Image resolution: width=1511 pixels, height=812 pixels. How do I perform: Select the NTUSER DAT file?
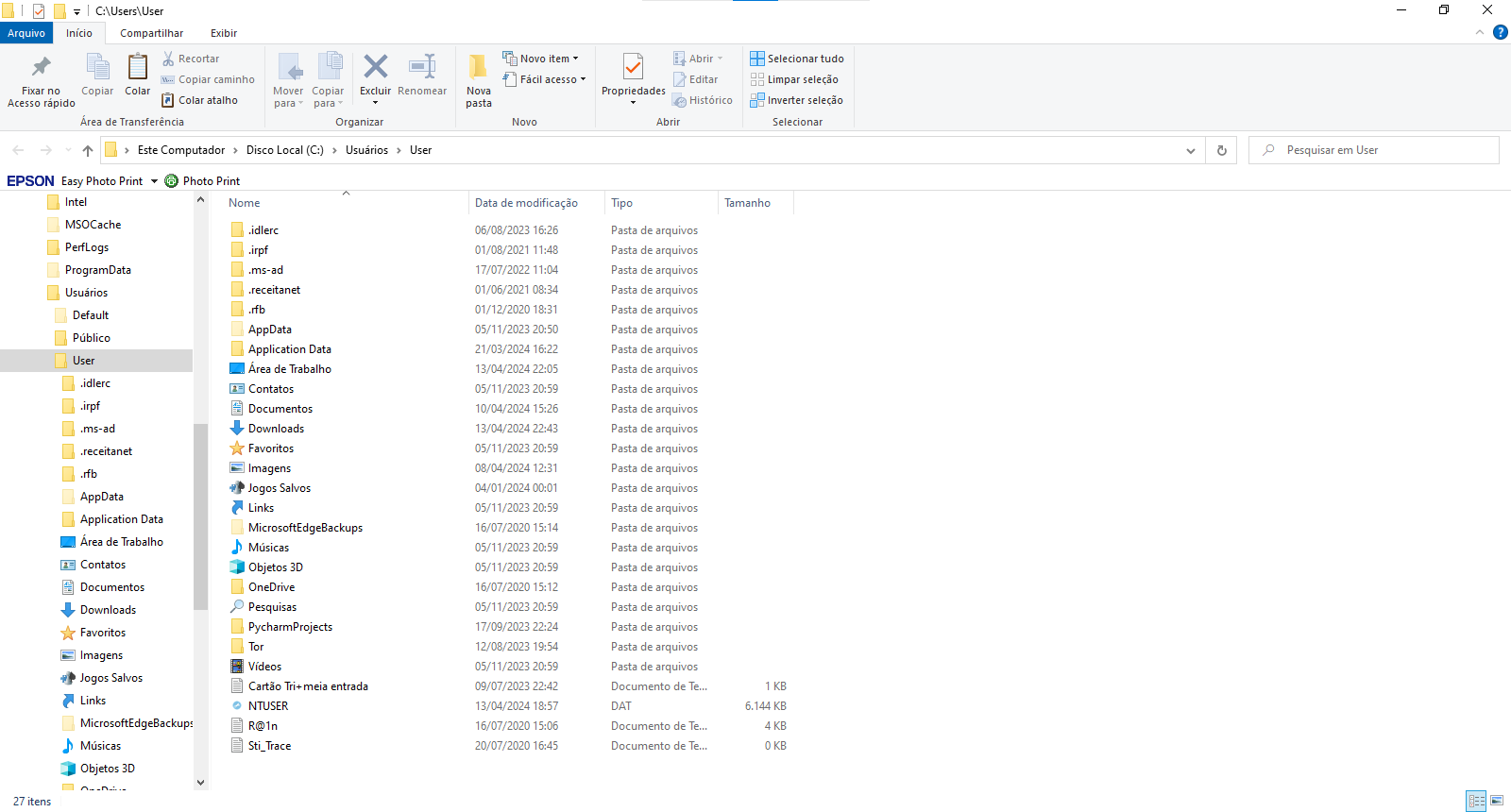[268, 706]
